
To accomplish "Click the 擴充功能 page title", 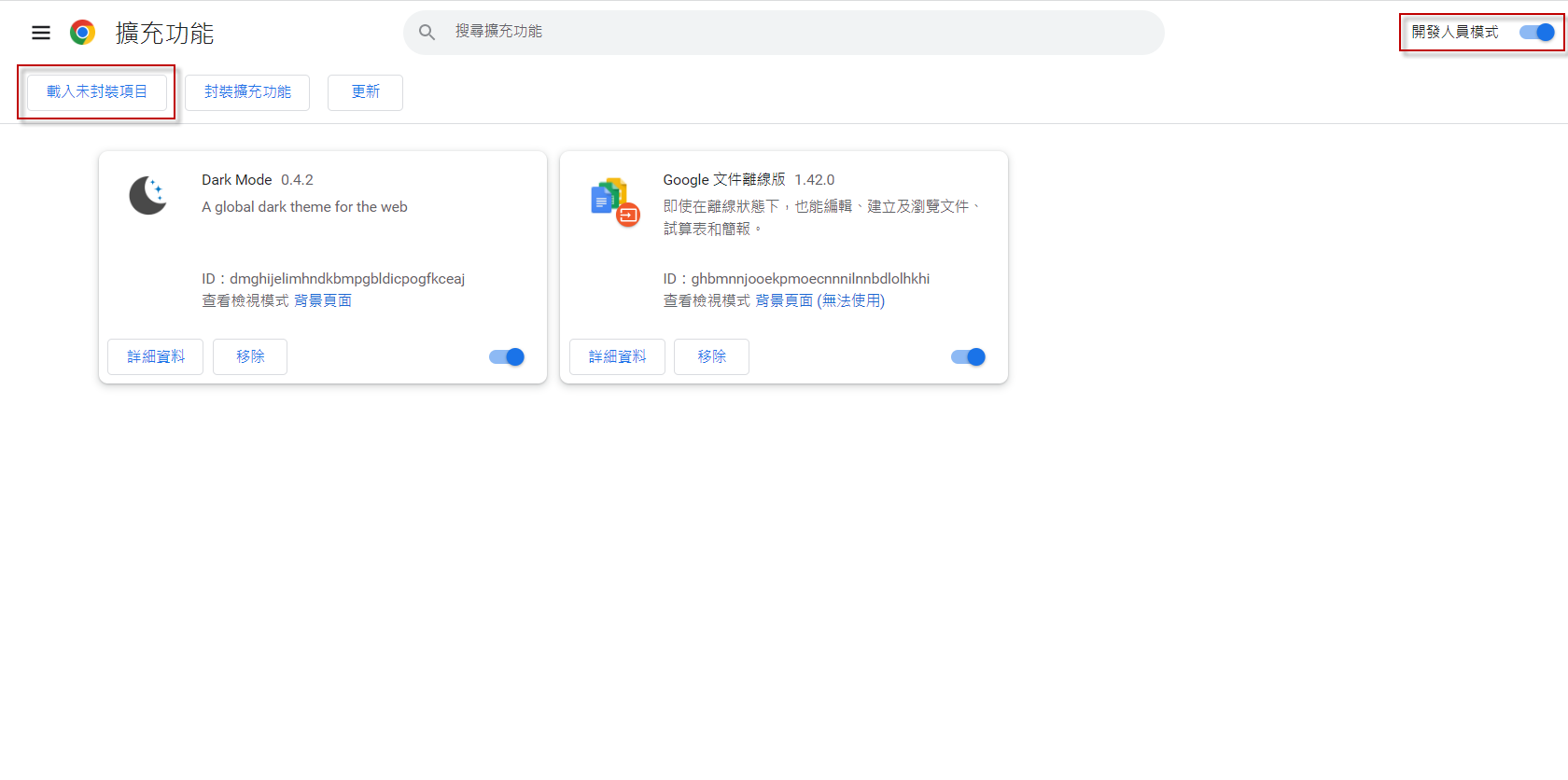I will click(x=164, y=33).
